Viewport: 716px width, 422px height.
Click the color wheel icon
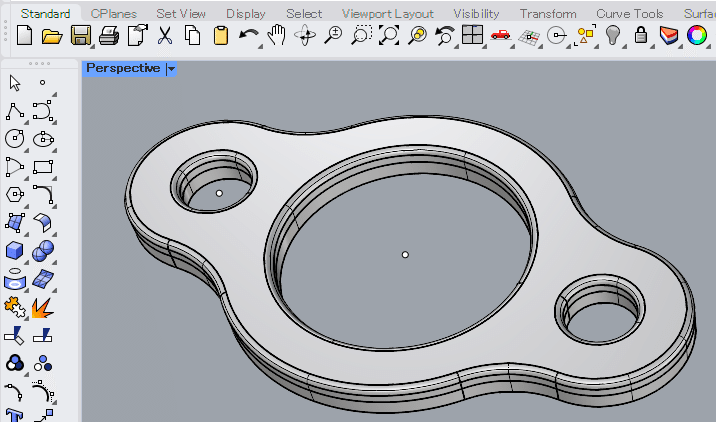click(x=696, y=36)
